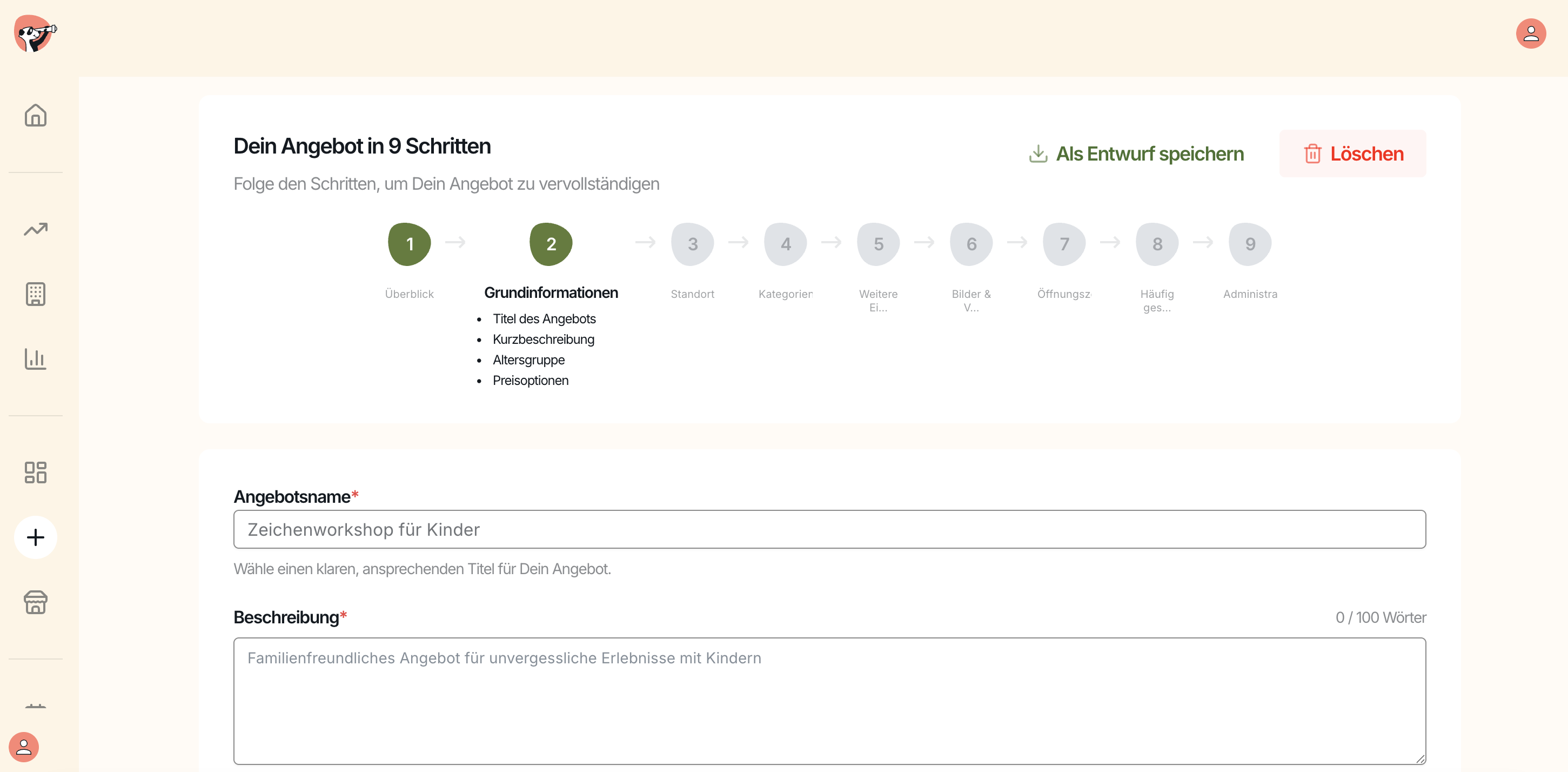
Task: Click into the Beschreibung text area
Action: (x=829, y=700)
